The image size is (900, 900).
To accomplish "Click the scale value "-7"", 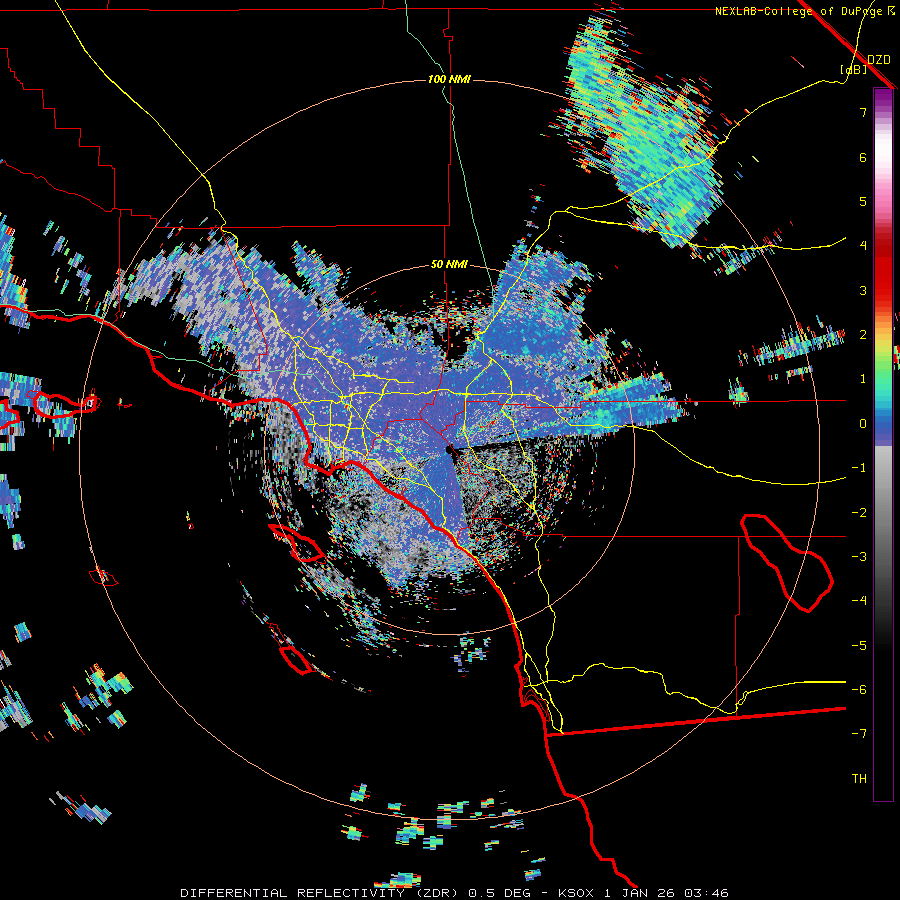I will pyautogui.click(x=859, y=734).
